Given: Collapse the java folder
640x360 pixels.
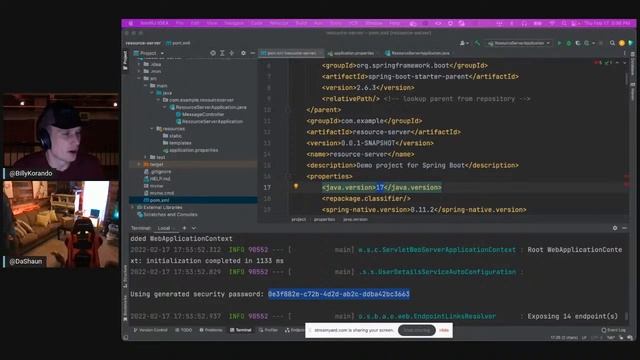Looking at the screenshot, I should 152,93.
